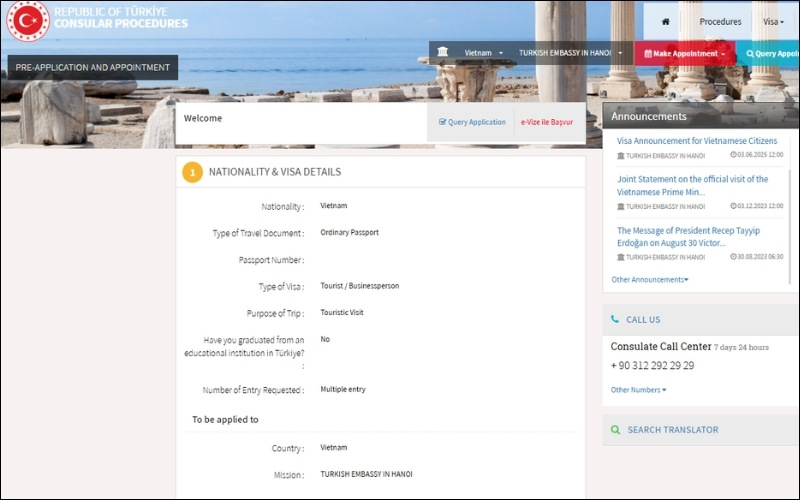Screen dimensions: 800x500
Task: Click the phone icon beside Call Us
Action: (615, 320)
